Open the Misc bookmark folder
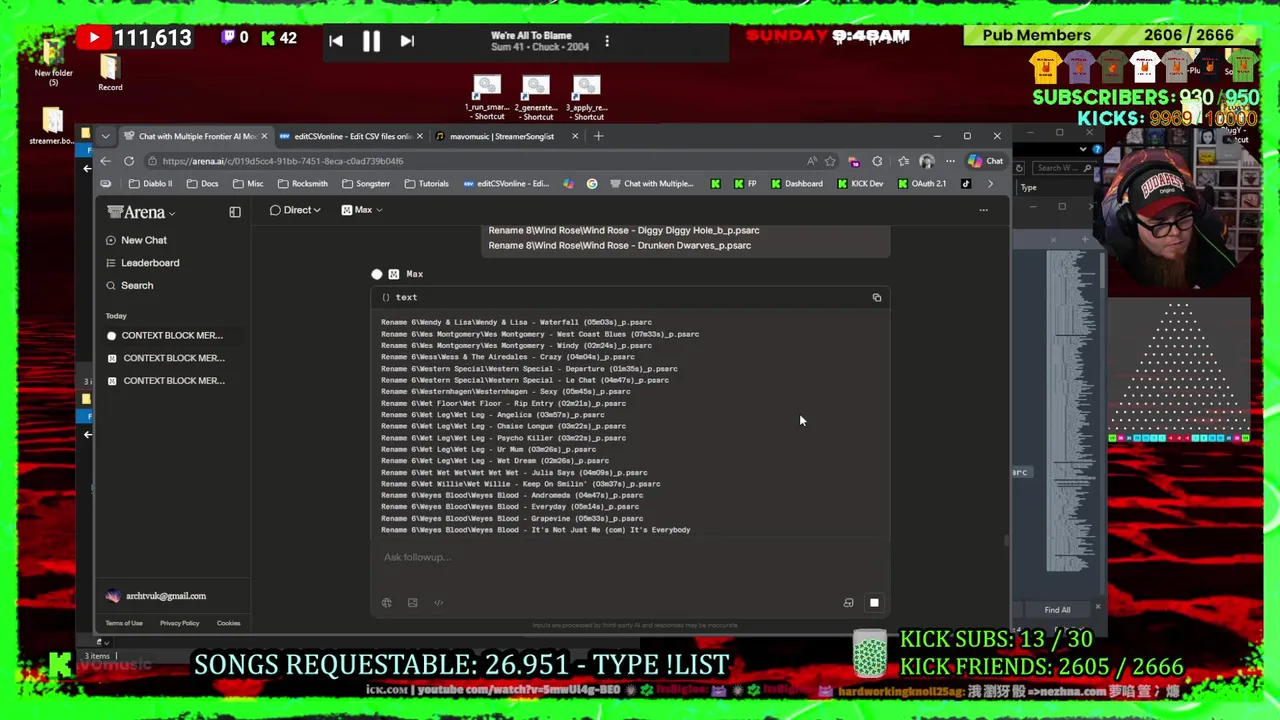 (248, 184)
